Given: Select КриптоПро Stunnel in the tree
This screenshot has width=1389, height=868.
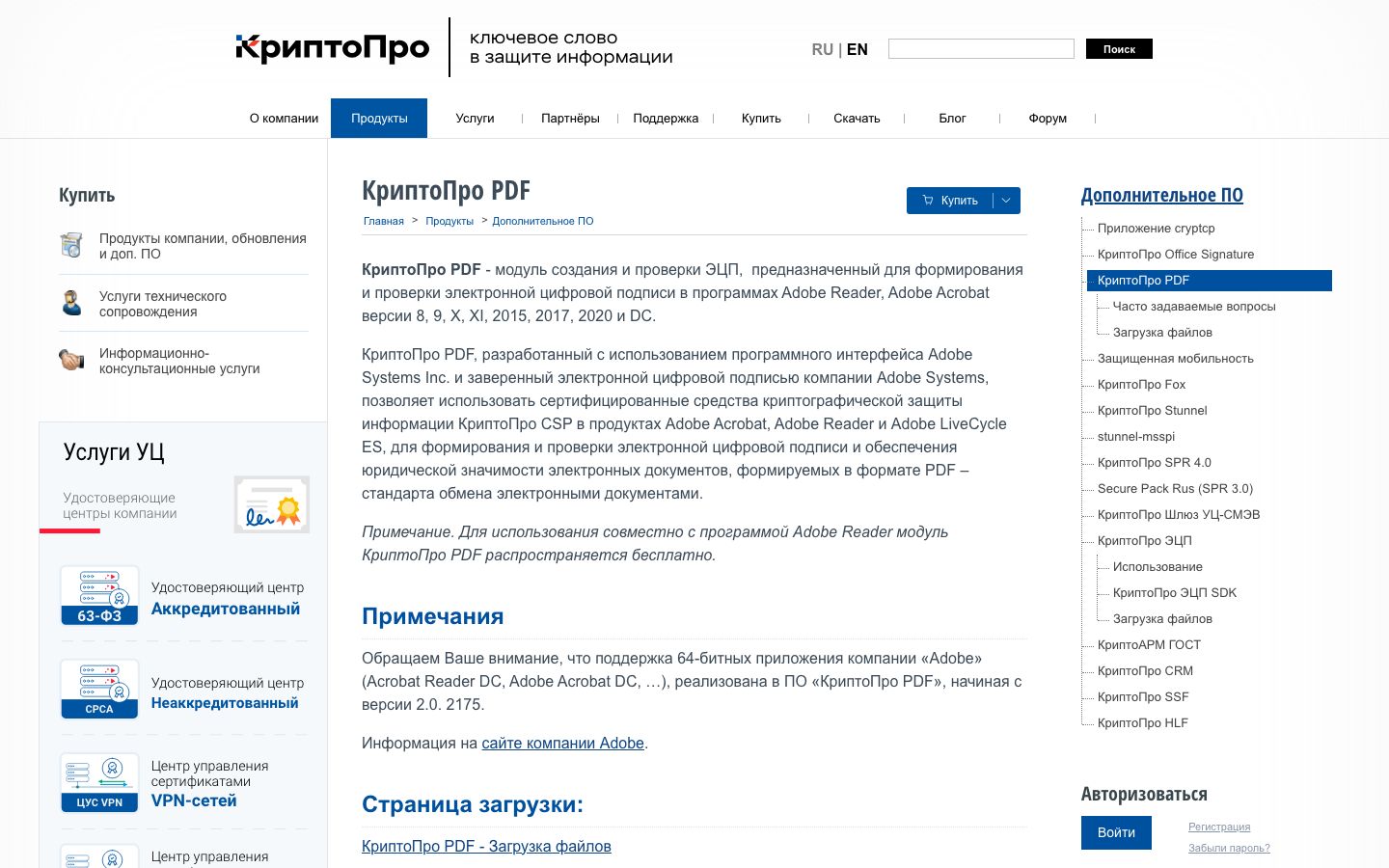Looking at the screenshot, I should 1152,411.
